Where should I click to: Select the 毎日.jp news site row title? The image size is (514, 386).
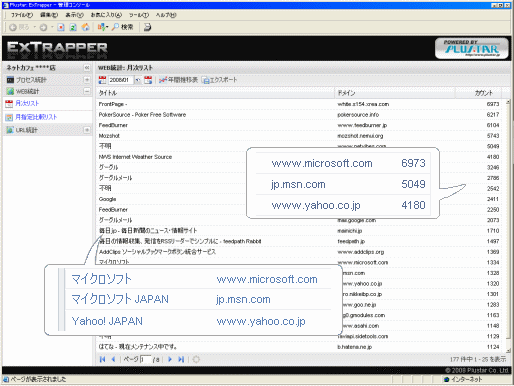pyautogui.click(x=148, y=231)
